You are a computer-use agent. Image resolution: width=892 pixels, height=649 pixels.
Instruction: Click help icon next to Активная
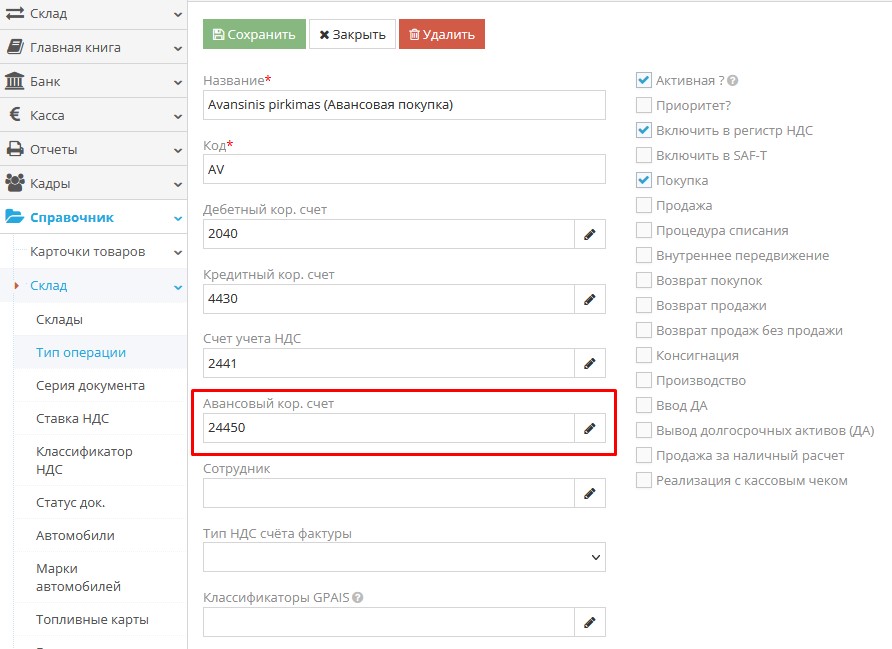[x=733, y=81]
